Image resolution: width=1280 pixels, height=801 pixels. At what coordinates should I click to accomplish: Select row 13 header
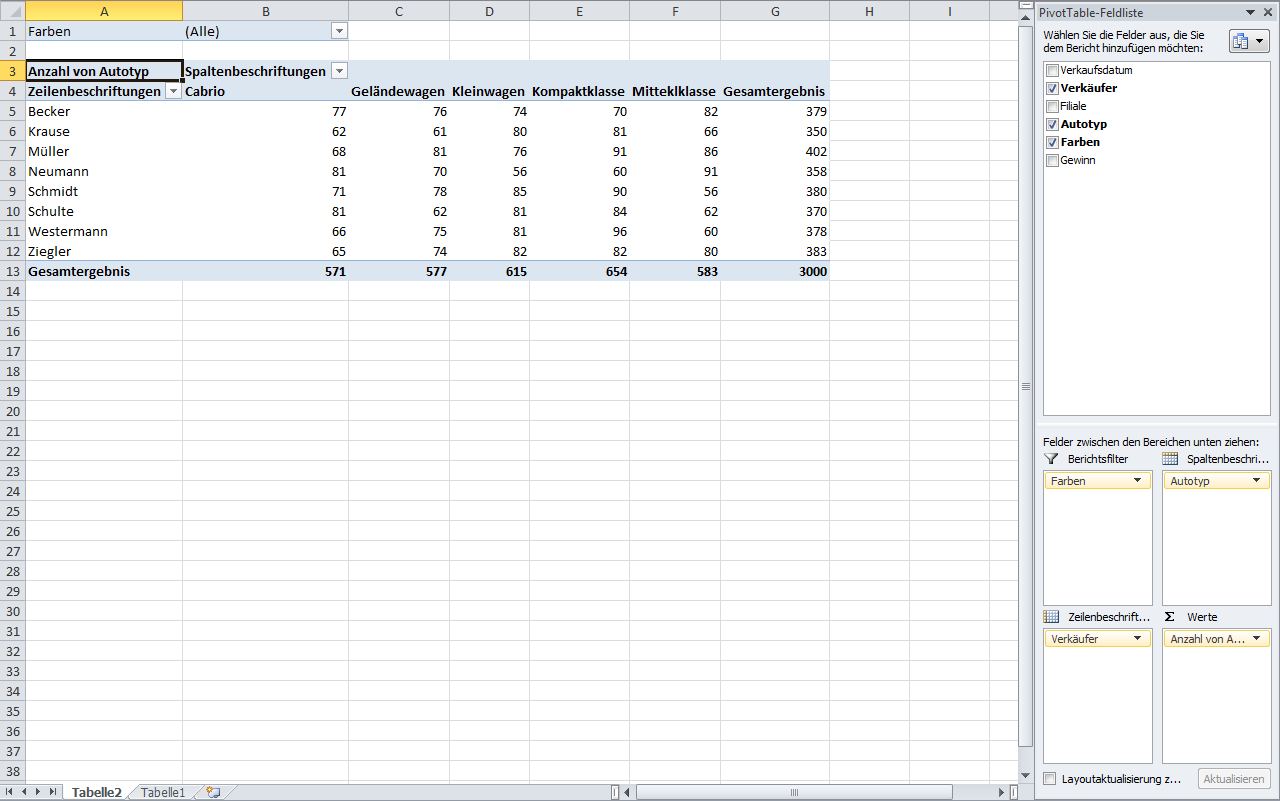tap(13, 271)
